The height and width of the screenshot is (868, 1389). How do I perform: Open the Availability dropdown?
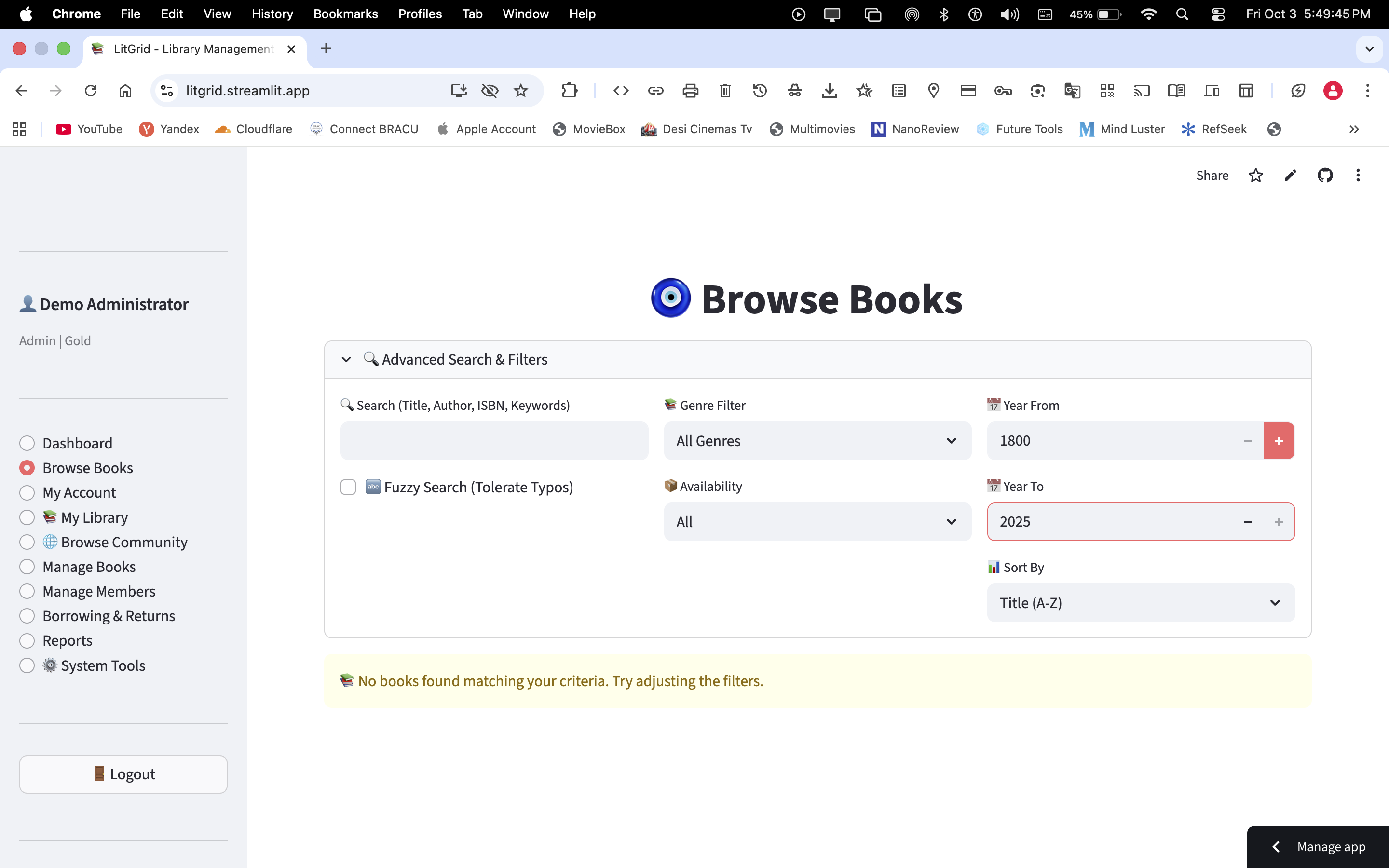pyautogui.click(x=817, y=522)
